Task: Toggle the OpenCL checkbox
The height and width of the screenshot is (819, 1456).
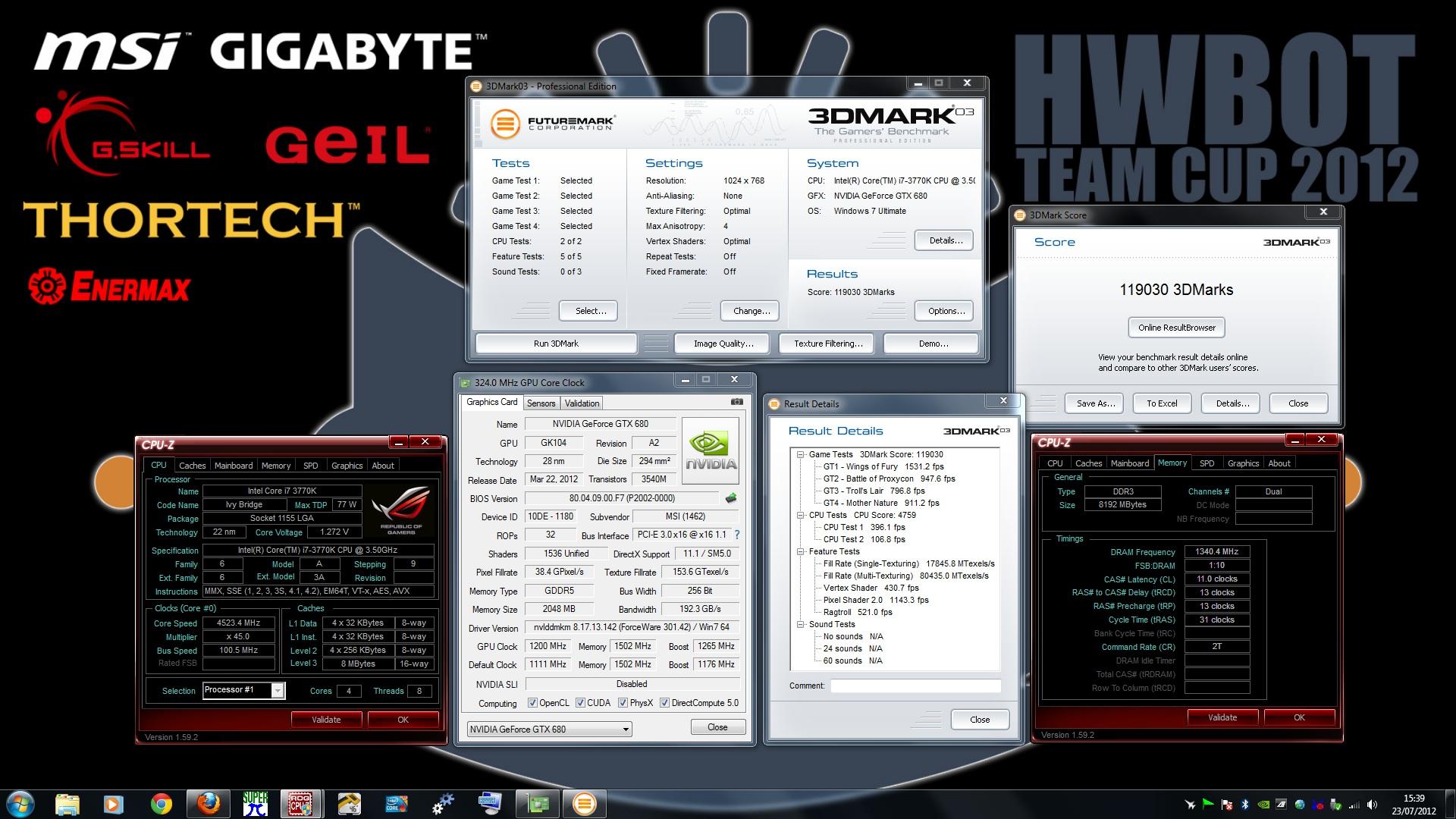Action: [x=532, y=703]
